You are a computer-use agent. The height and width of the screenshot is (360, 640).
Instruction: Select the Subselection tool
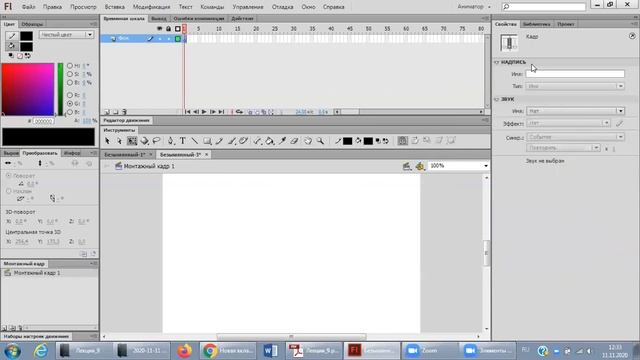[x=119, y=141]
